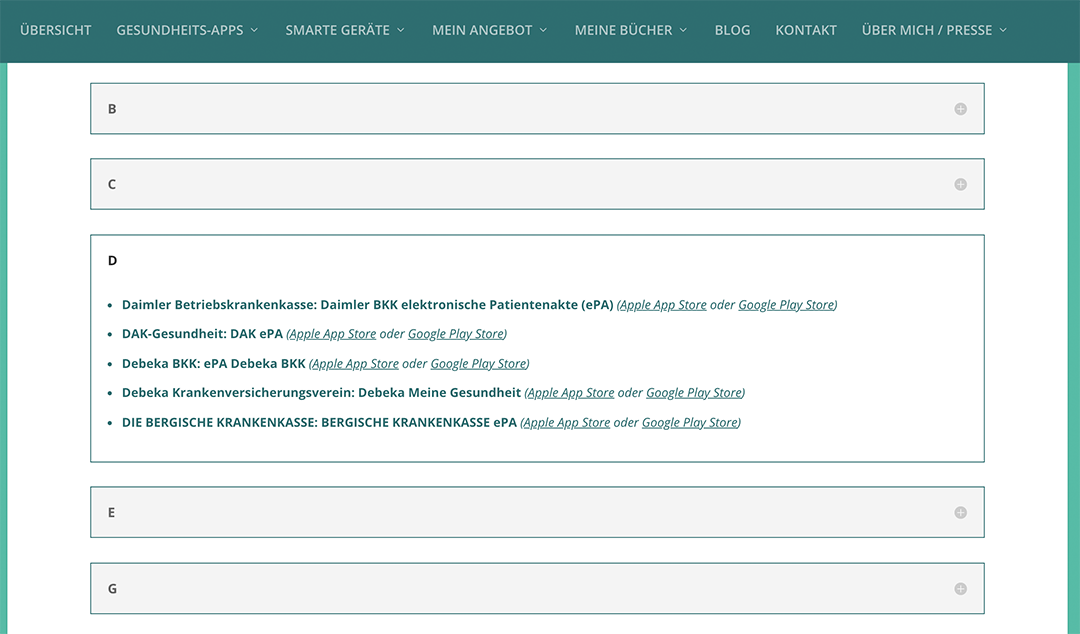Image resolution: width=1080 pixels, height=634 pixels.
Task: Click the C accordion title letter
Action: (112, 185)
